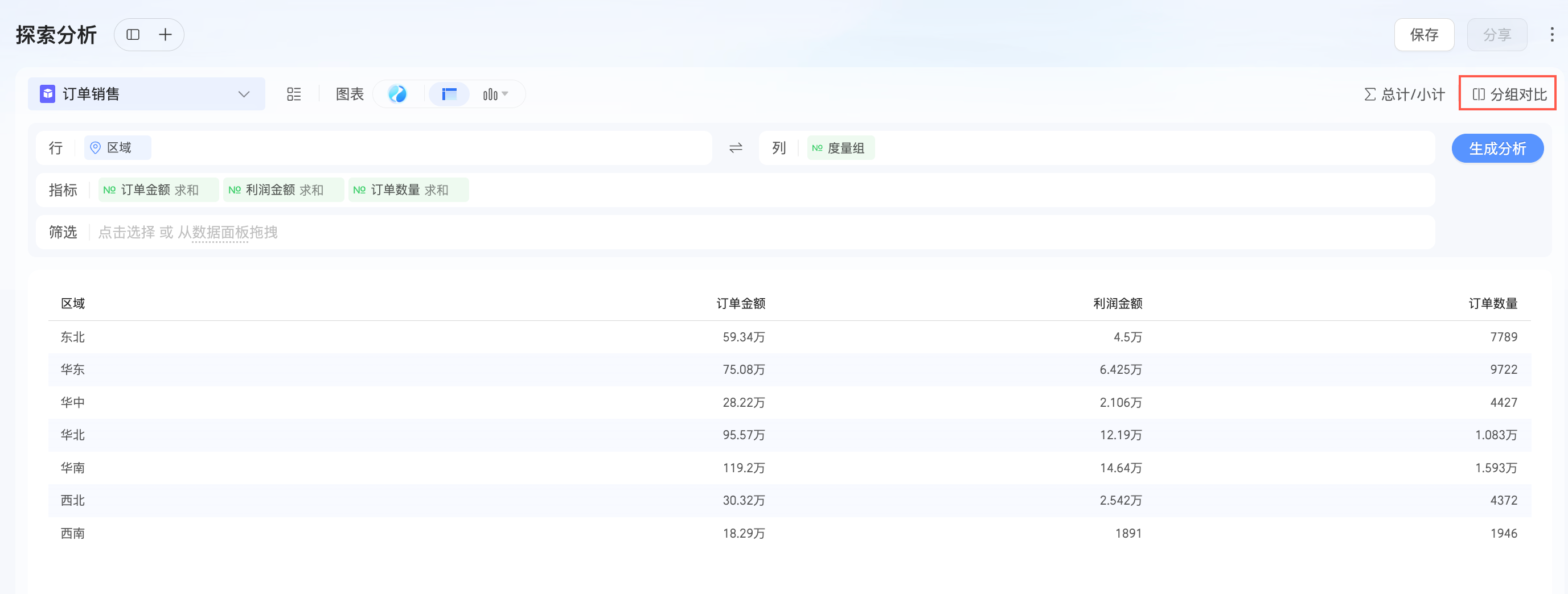The width and height of the screenshot is (1568, 594).
Task: Click the 订单销售 dataset cube icon
Action: [47, 94]
